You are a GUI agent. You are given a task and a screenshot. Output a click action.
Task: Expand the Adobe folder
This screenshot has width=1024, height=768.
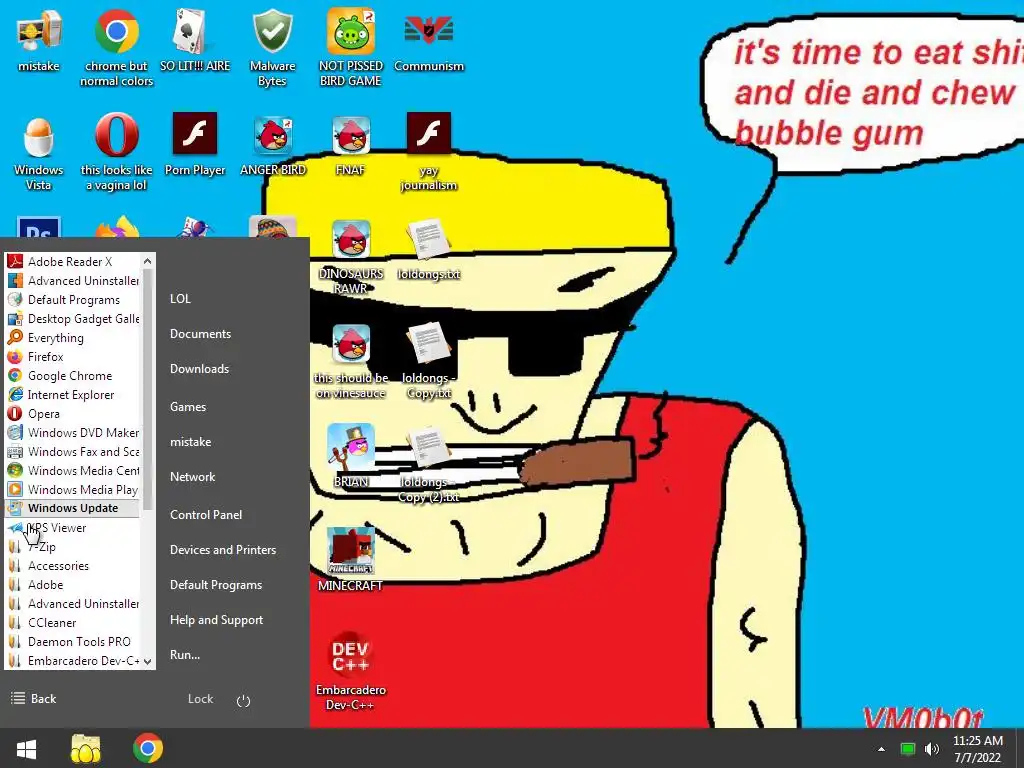tap(72, 584)
